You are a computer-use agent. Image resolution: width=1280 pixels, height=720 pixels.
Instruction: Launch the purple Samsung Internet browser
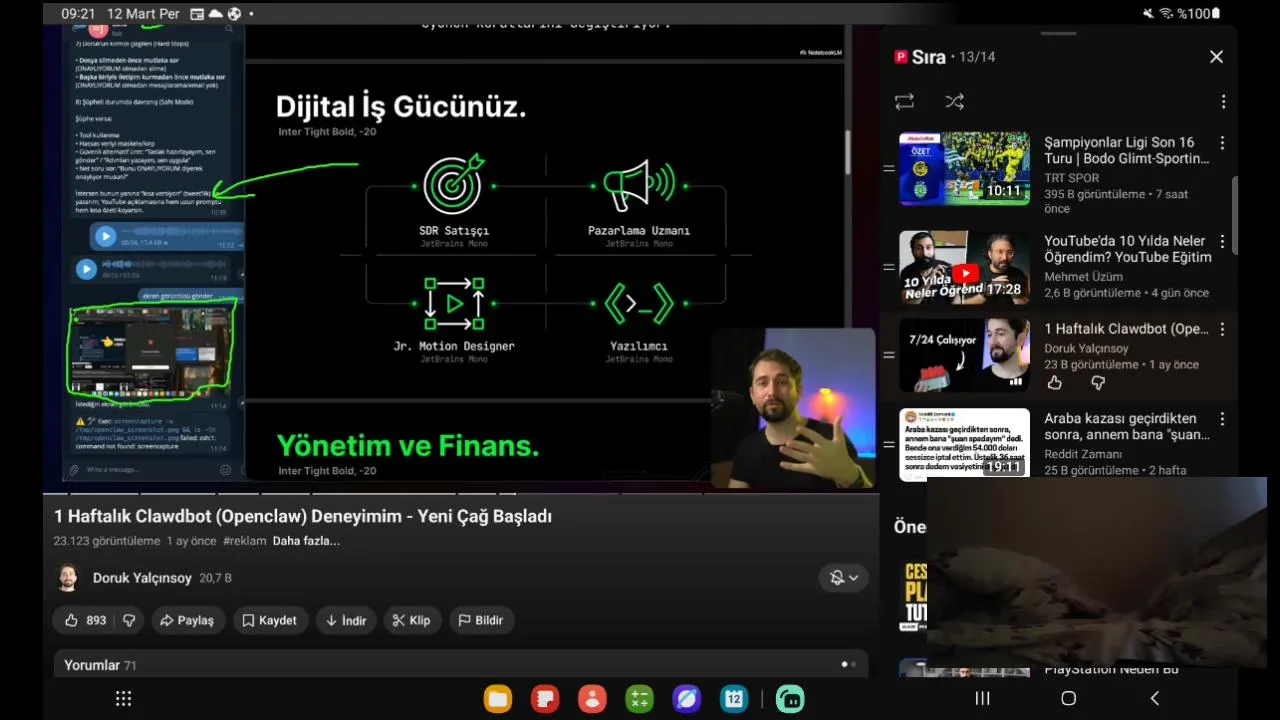tap(686, 699)
